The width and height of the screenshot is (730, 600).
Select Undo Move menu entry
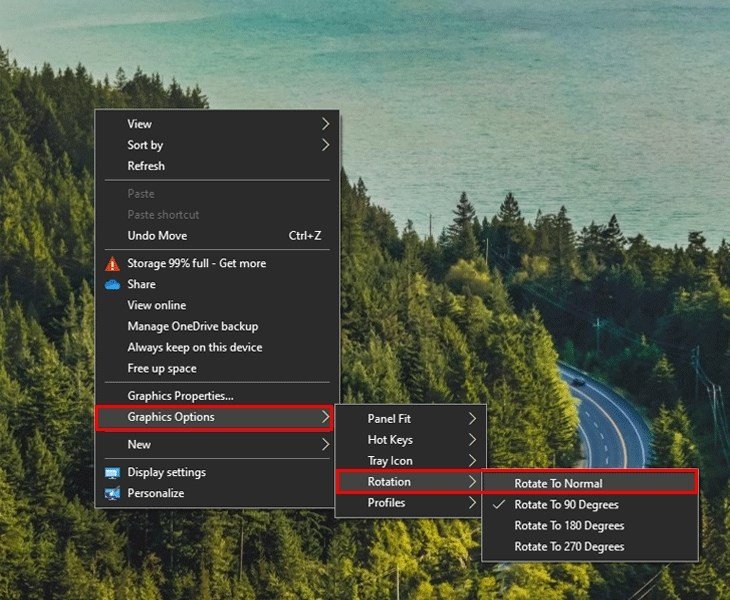point(157,236)
